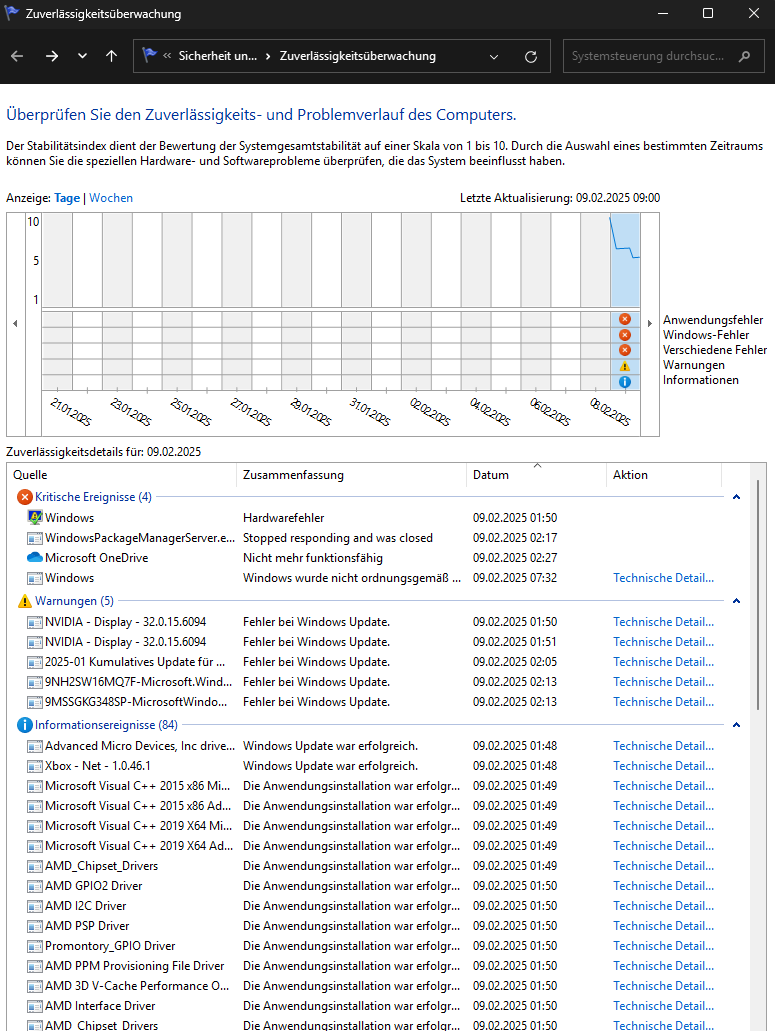Move chart to later dates arrow
The image size is (775, 1031).
(x=649, y=324)
